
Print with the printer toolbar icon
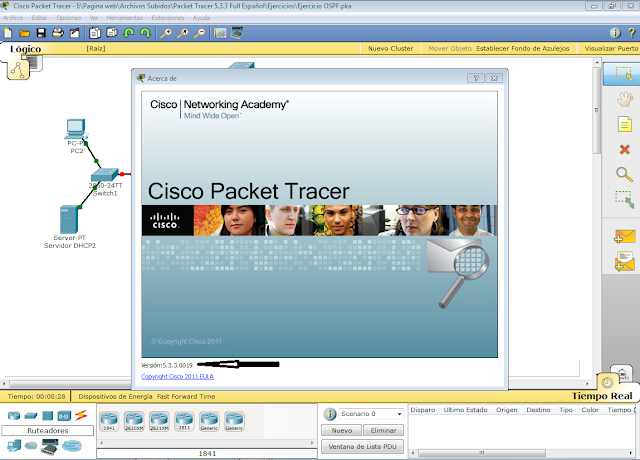58,33
